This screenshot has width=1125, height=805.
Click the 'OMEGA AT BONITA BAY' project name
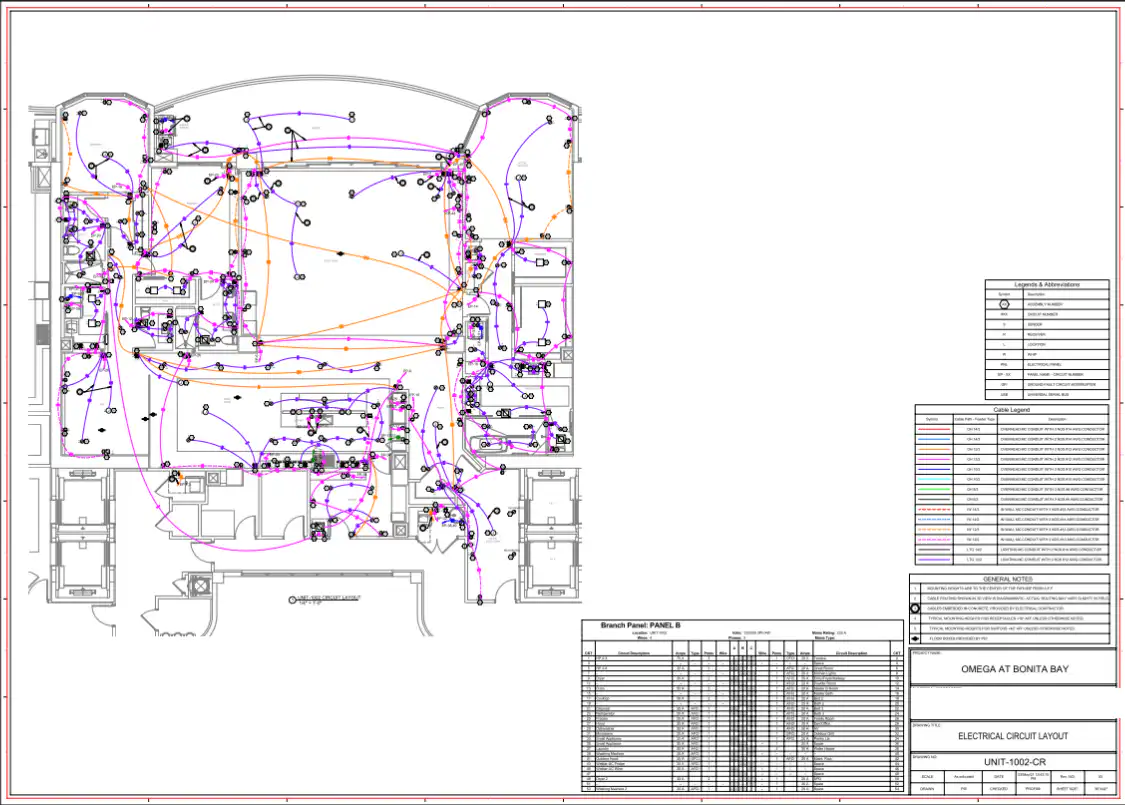point(1015,669)
